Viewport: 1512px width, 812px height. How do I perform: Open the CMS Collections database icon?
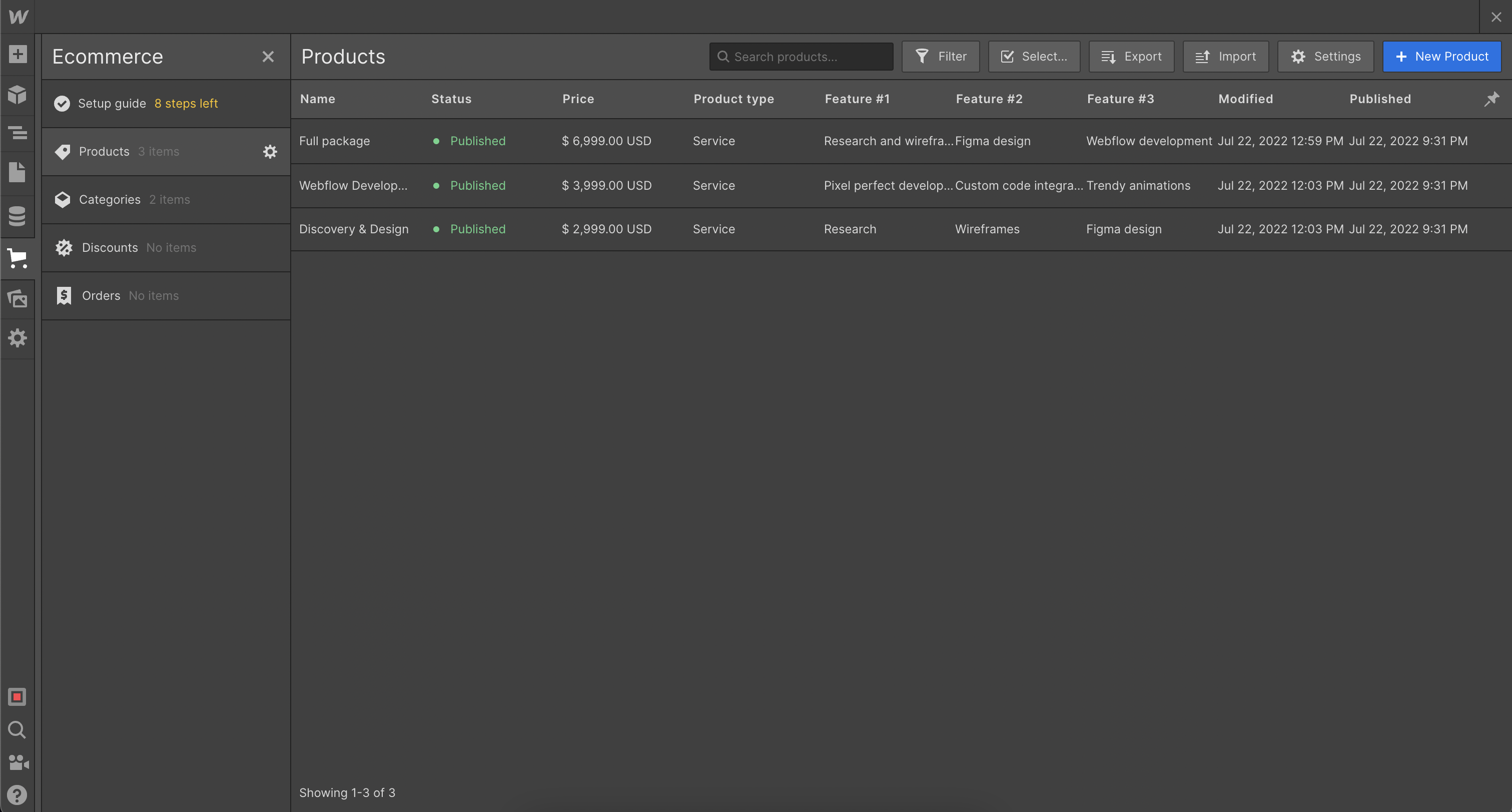click(18, 215)
